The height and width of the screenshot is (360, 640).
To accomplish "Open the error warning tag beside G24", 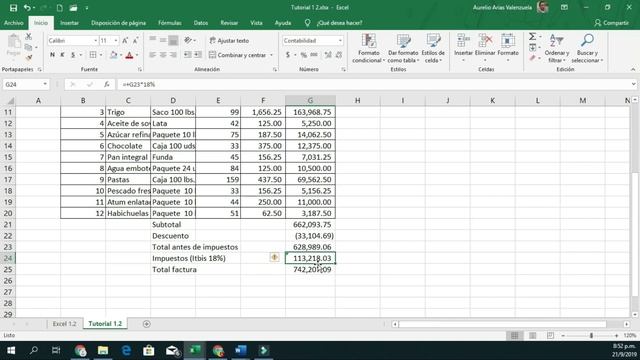I will tap(275, 258).
